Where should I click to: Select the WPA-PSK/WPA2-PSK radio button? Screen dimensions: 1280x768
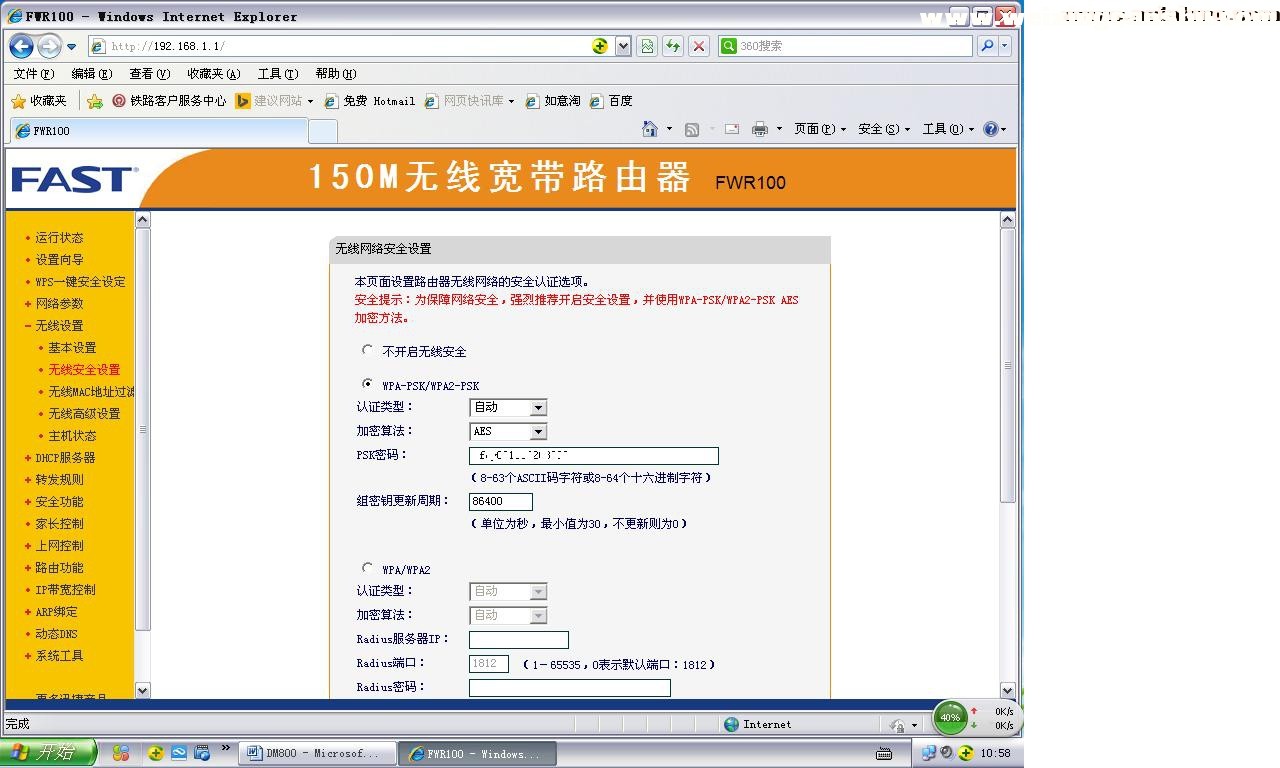coord(367,384)
